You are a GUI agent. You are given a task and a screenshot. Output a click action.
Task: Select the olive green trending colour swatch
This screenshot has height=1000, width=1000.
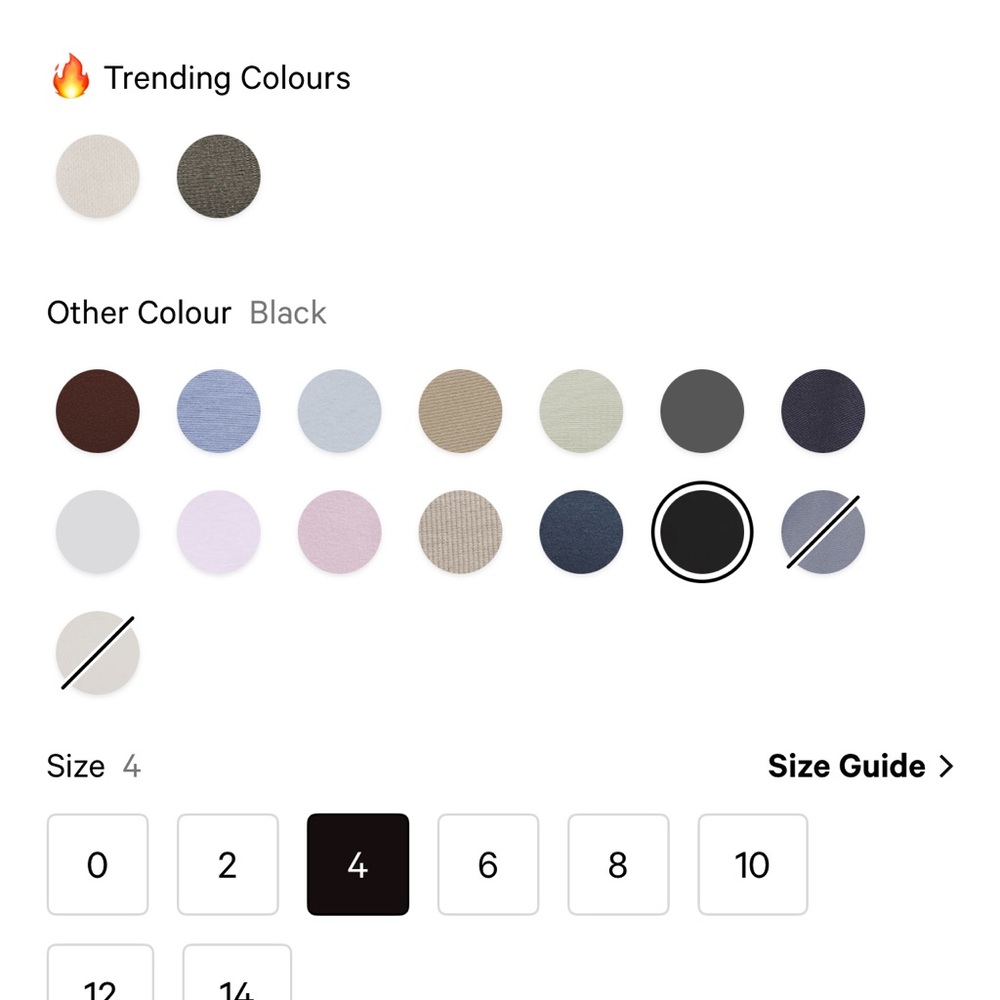click(x=218, y=176)
